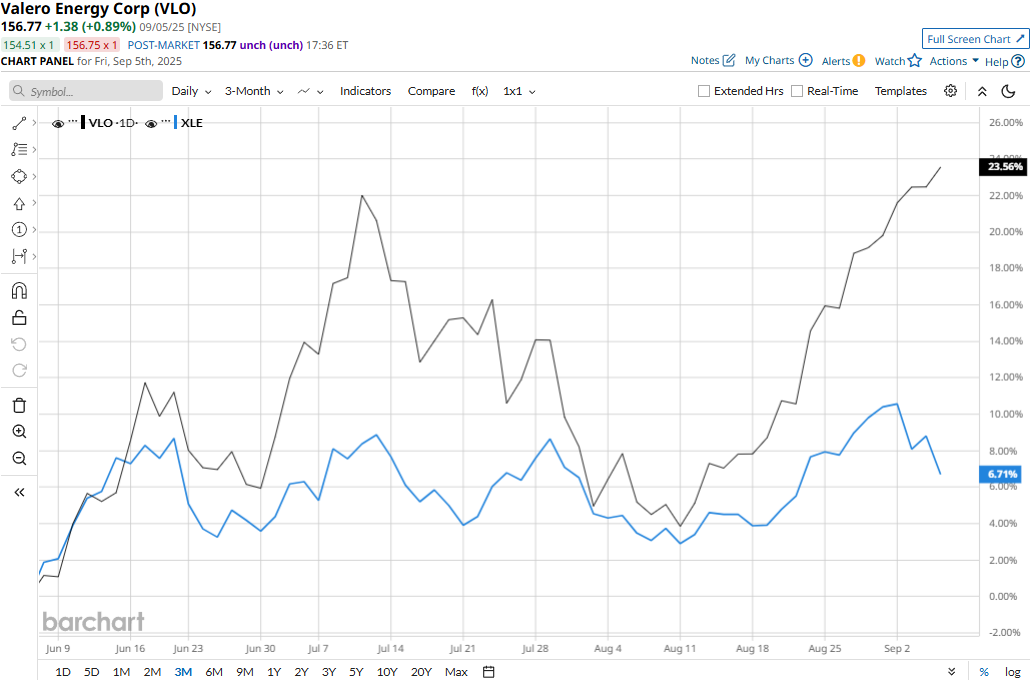The image size is (1031, 680).
Task: Toggle XLE series visibility eye
Action: pyautogui.click(x=151, y=124)
